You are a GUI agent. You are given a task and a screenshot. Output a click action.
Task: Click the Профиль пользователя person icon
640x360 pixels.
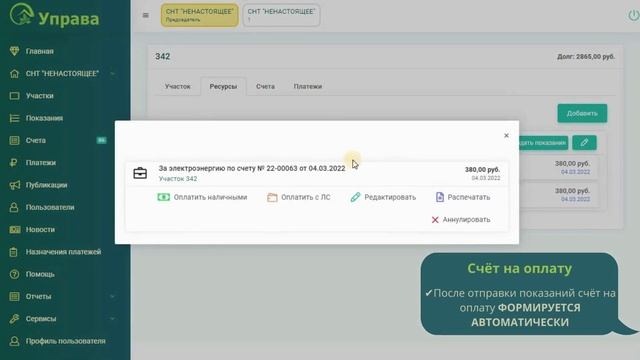click(14, 341)
